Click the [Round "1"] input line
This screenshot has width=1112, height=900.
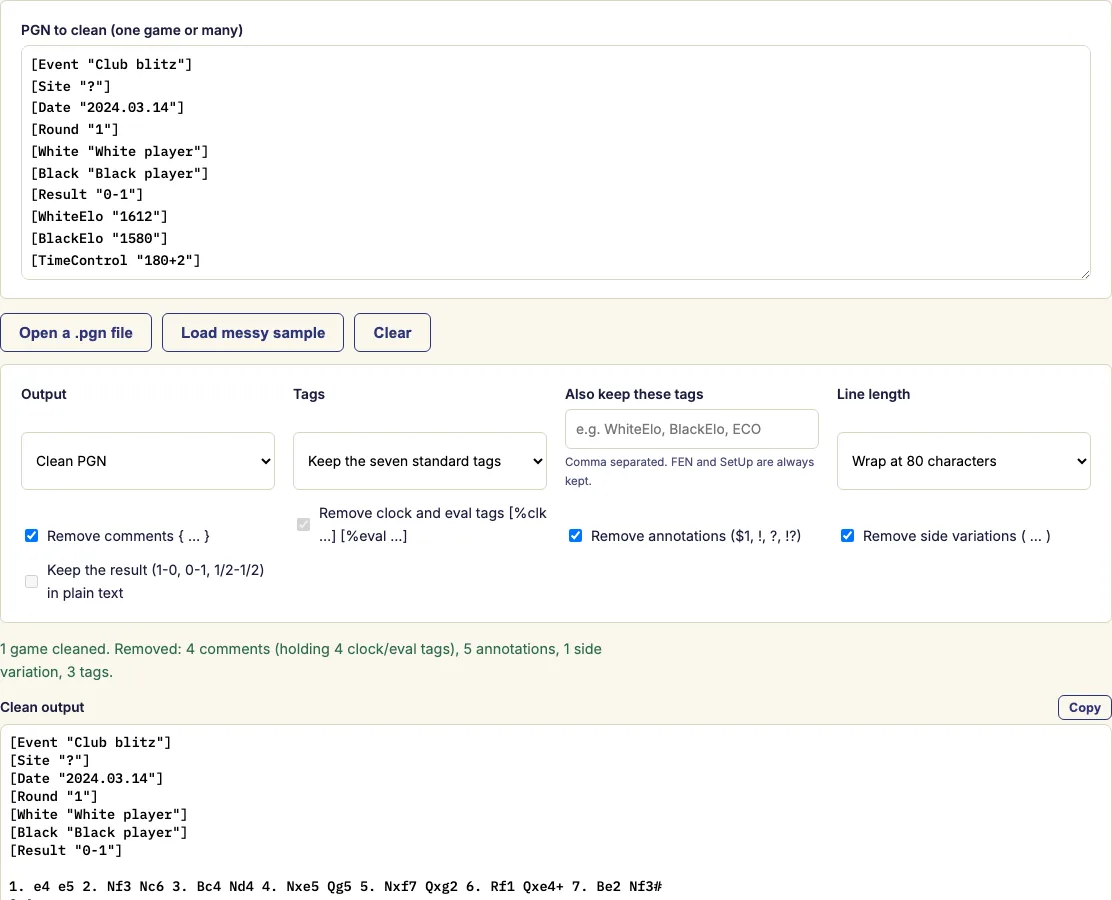tap(74, 130)
